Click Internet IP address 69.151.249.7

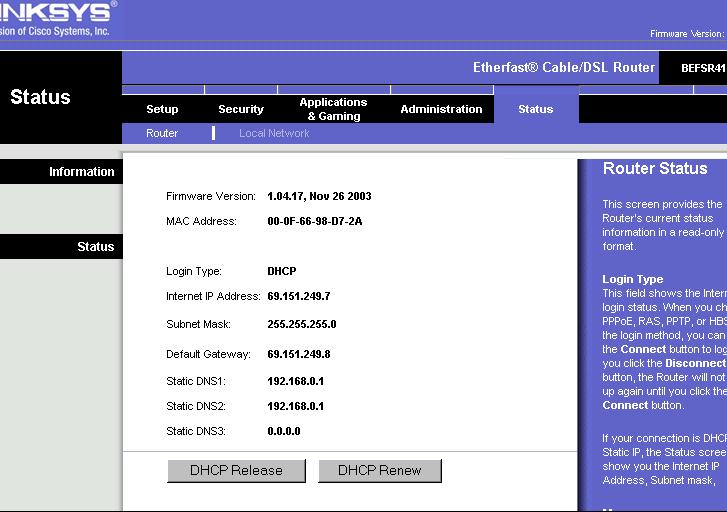tap(299, 296)
